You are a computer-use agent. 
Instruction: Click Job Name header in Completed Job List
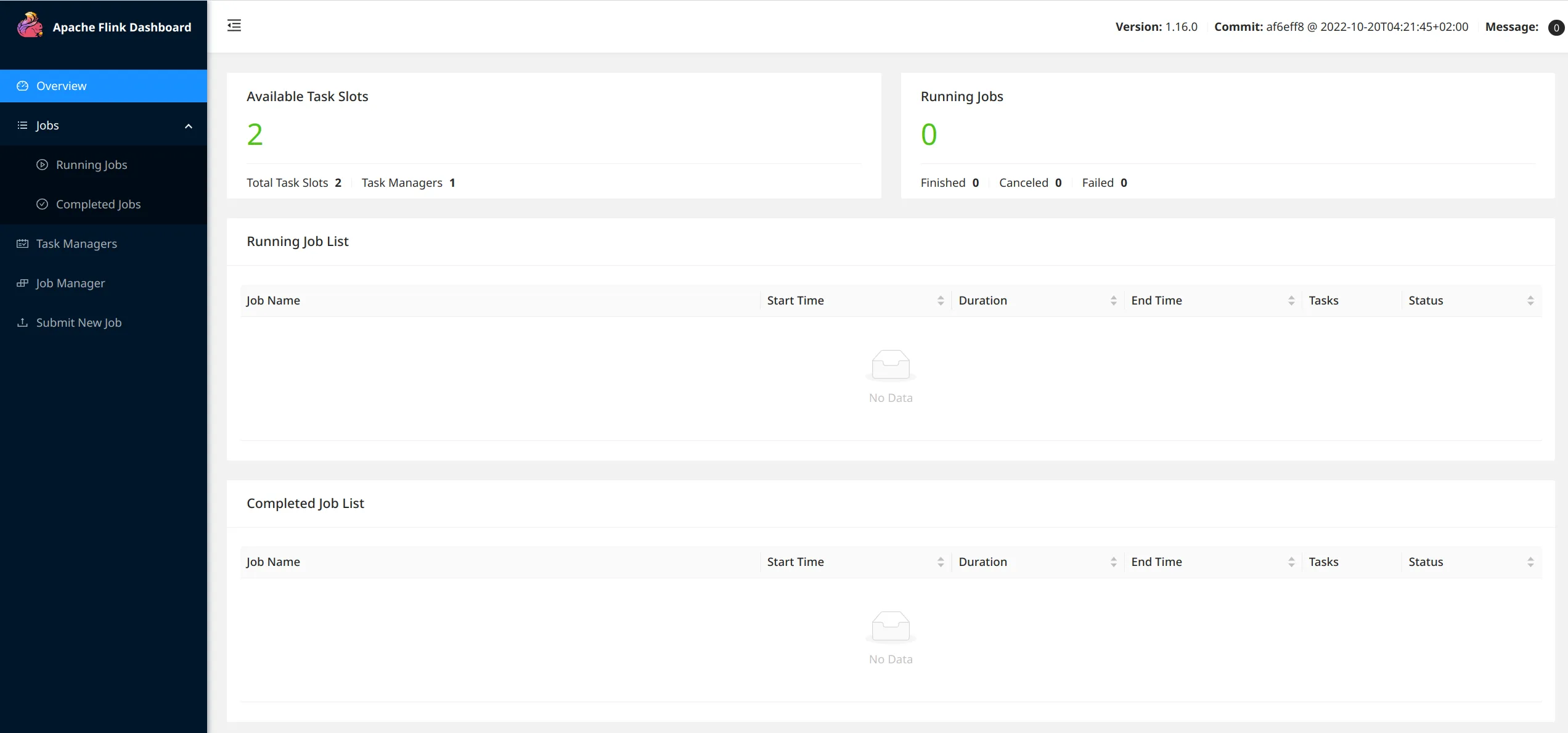(x=273, y=562)
